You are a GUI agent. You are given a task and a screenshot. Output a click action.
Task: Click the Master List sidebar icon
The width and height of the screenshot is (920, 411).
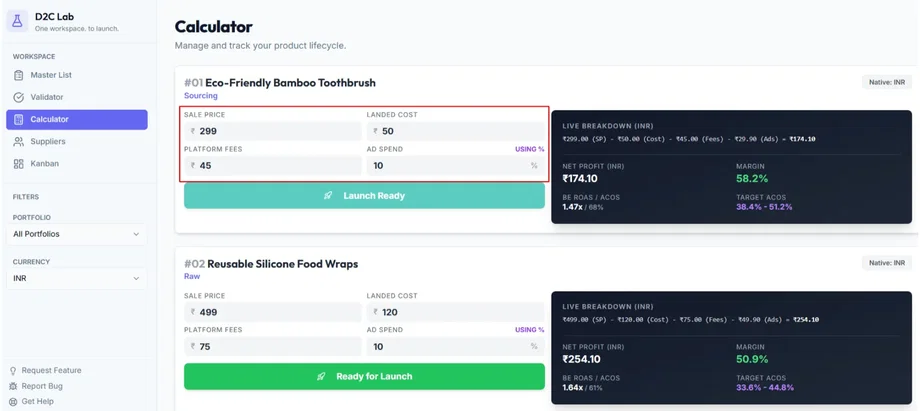(19, 75)
